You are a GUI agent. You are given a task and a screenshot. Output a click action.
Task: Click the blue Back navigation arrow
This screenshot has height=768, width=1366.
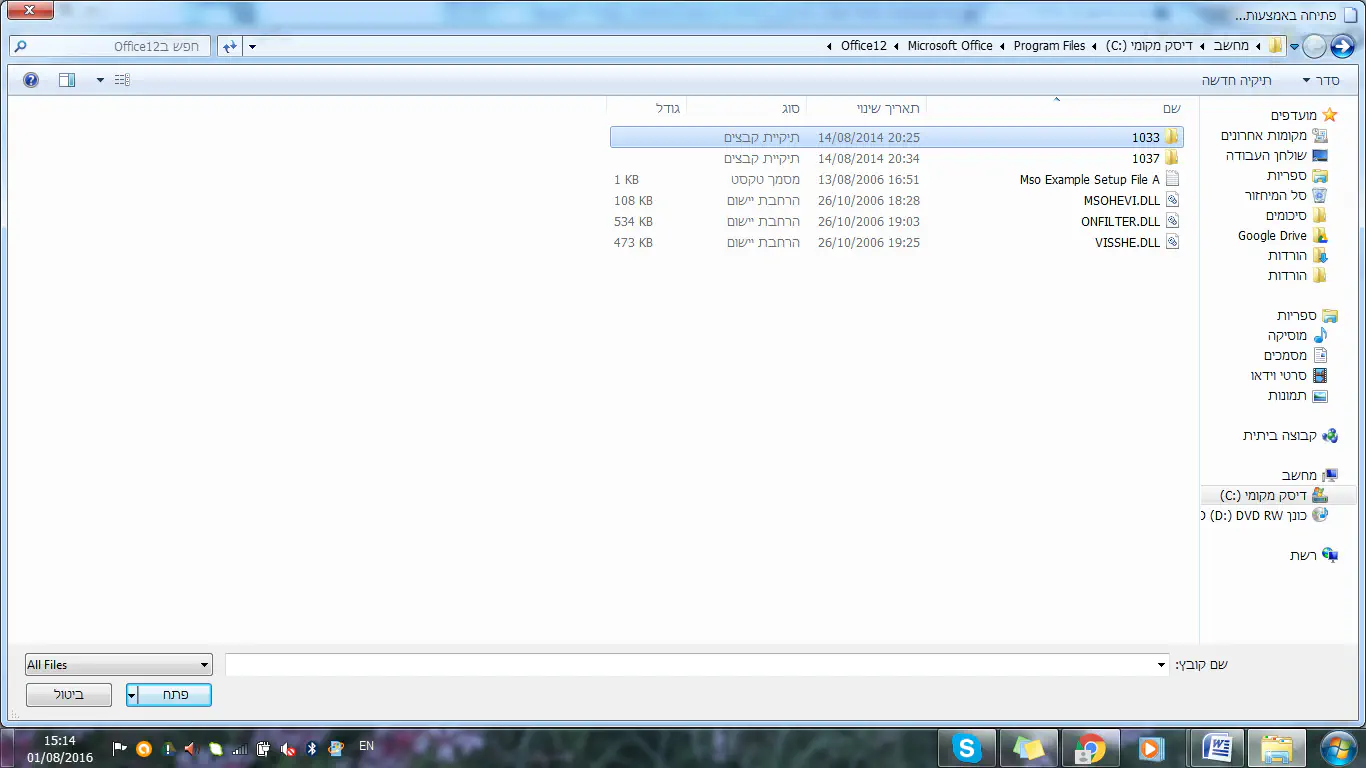[1341, 46]
